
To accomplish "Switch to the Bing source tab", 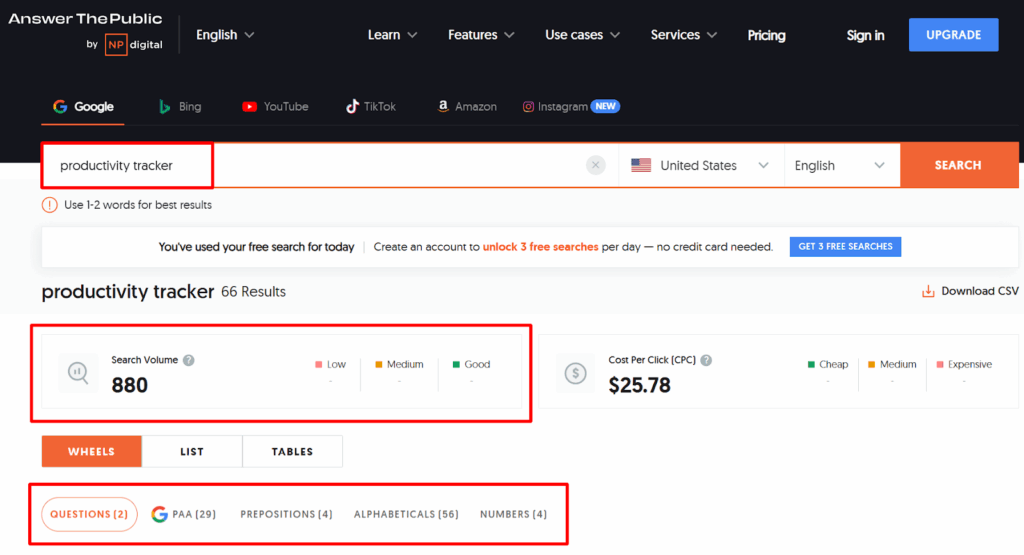I will [180, 106].
